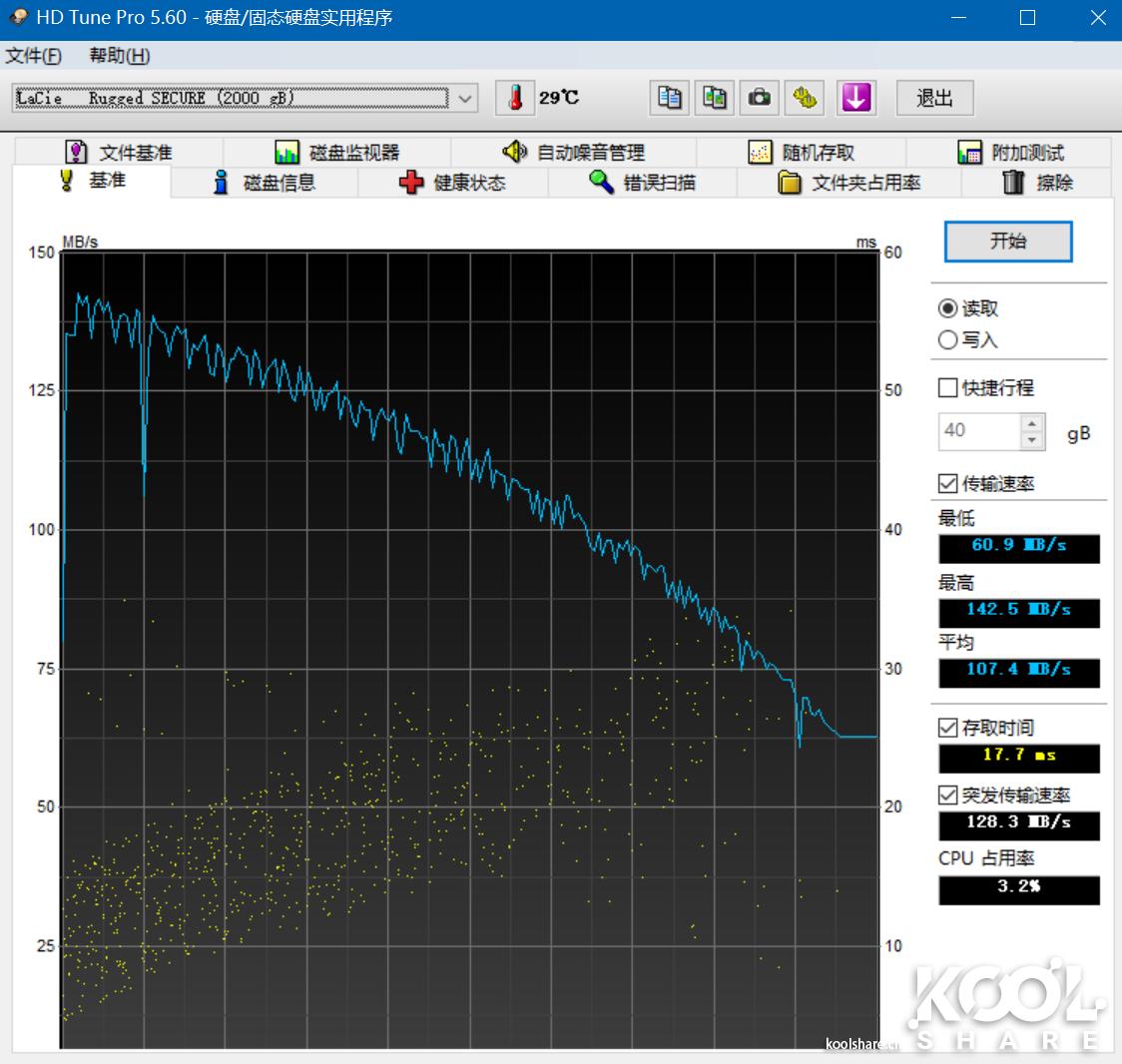Click the 40 gB input field

click(979, 431)
